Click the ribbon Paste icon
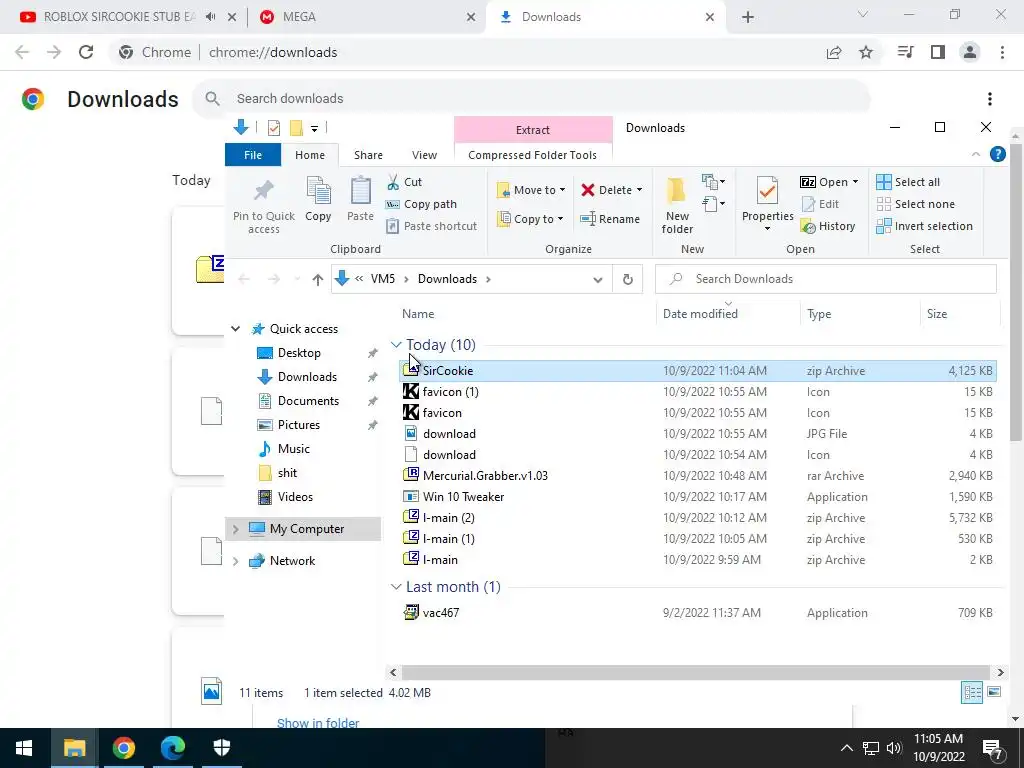Viewport: 1024px width, 768px height. coord(360,191)
